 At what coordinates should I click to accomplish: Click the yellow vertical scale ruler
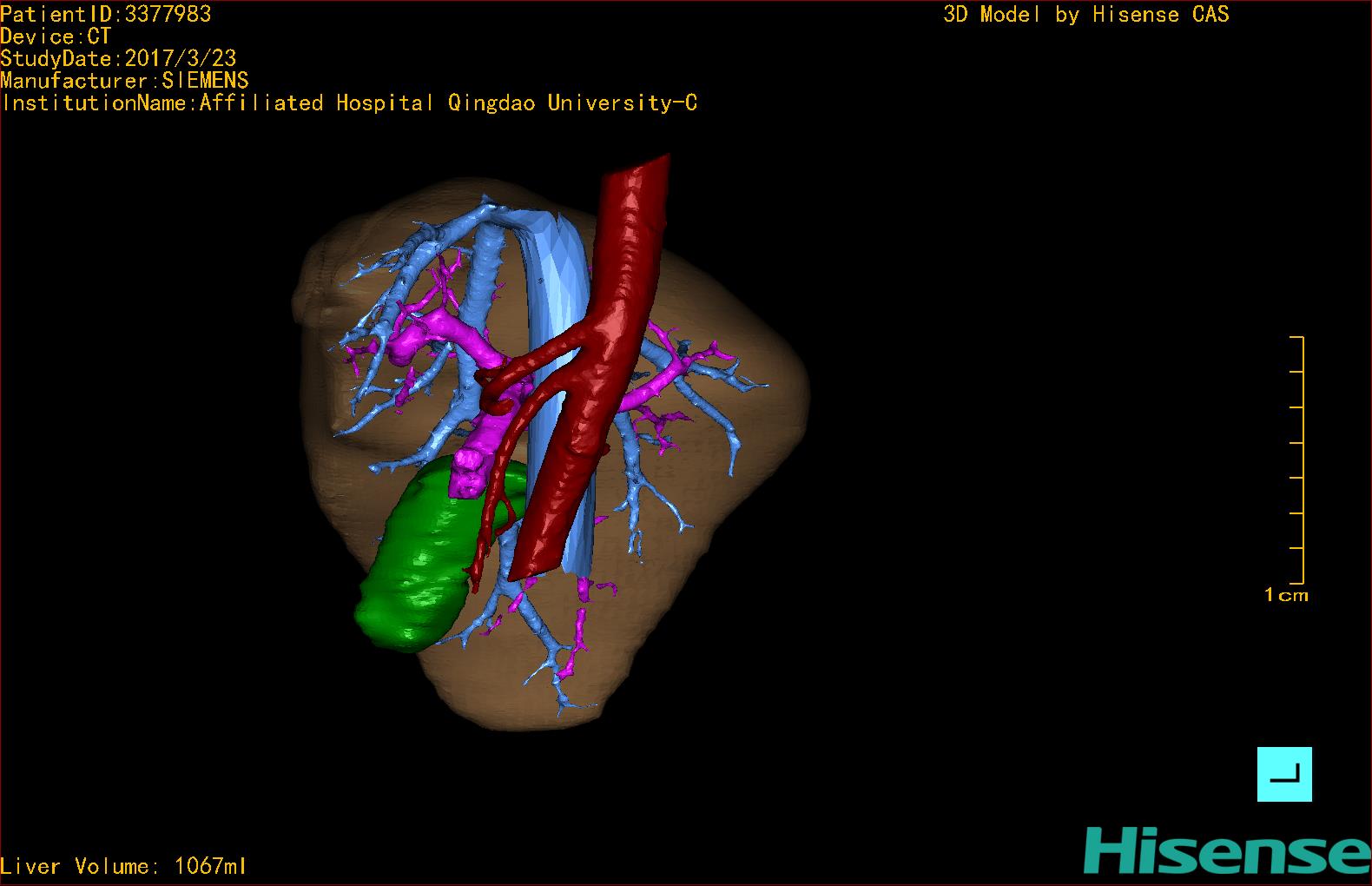pos(1297,460)
